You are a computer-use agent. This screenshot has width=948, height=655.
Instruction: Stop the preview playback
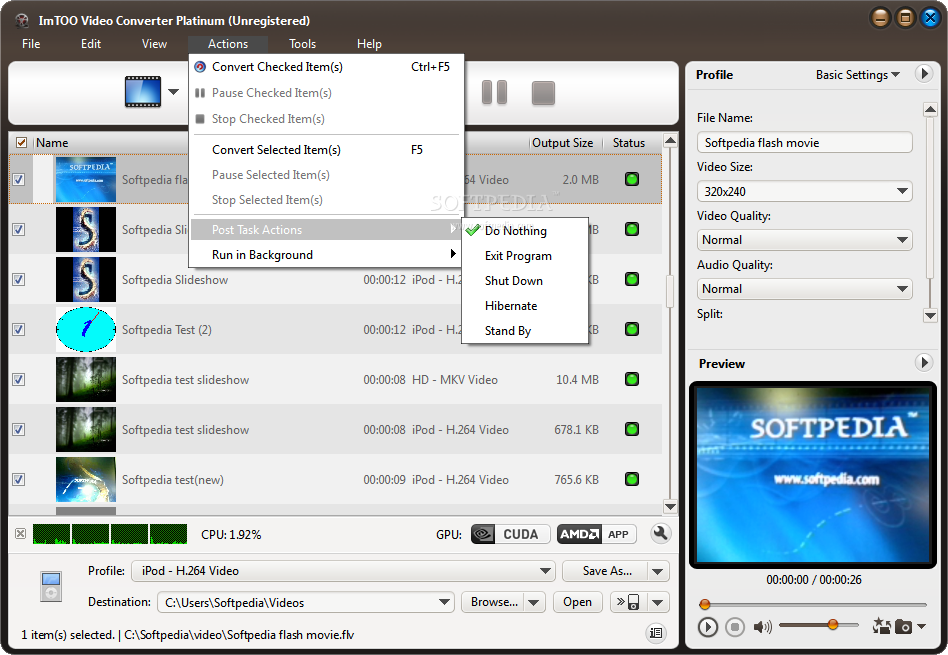(x=735, y=627)
